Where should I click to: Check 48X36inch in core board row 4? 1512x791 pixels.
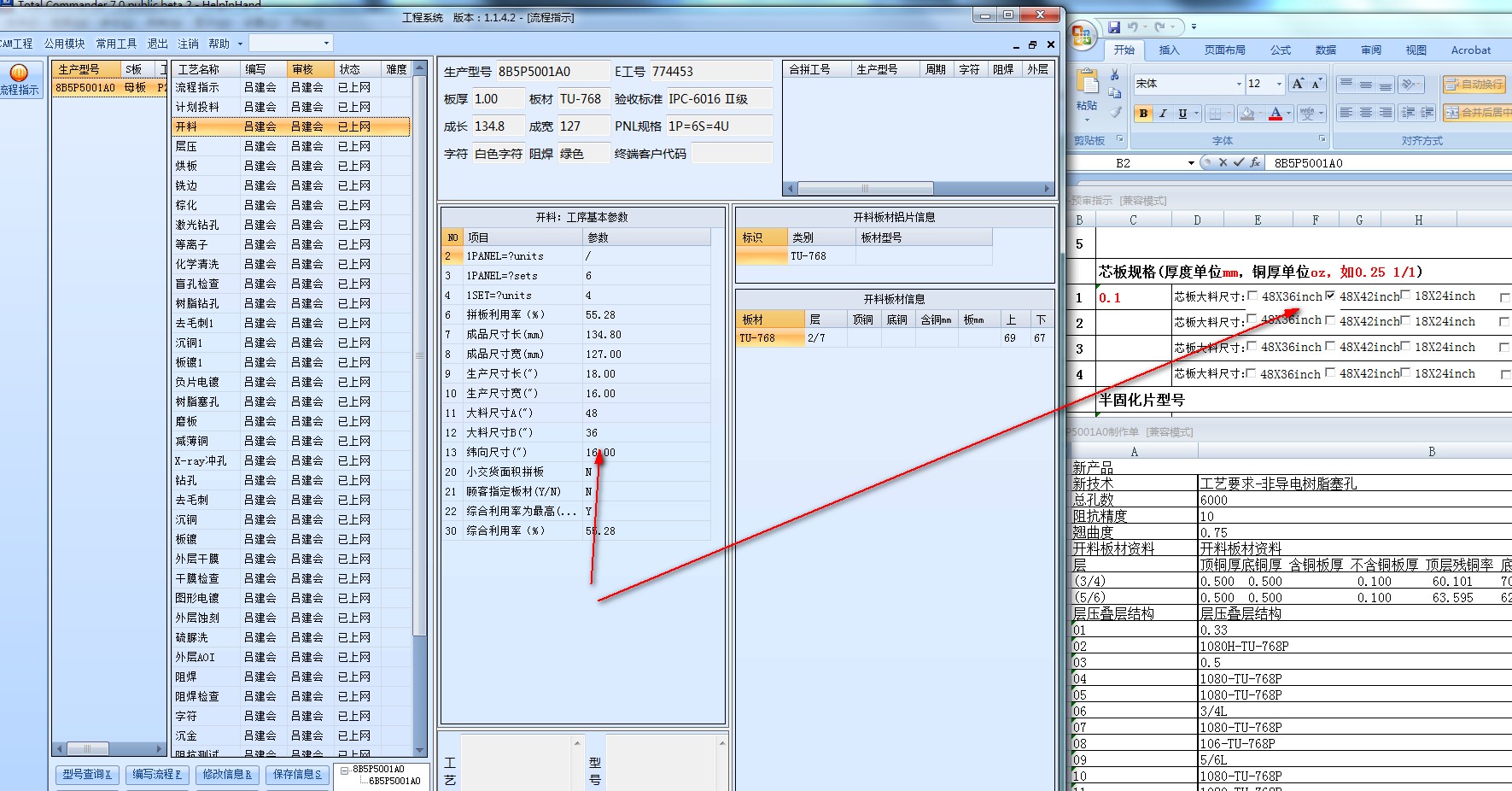(1252, 373)
